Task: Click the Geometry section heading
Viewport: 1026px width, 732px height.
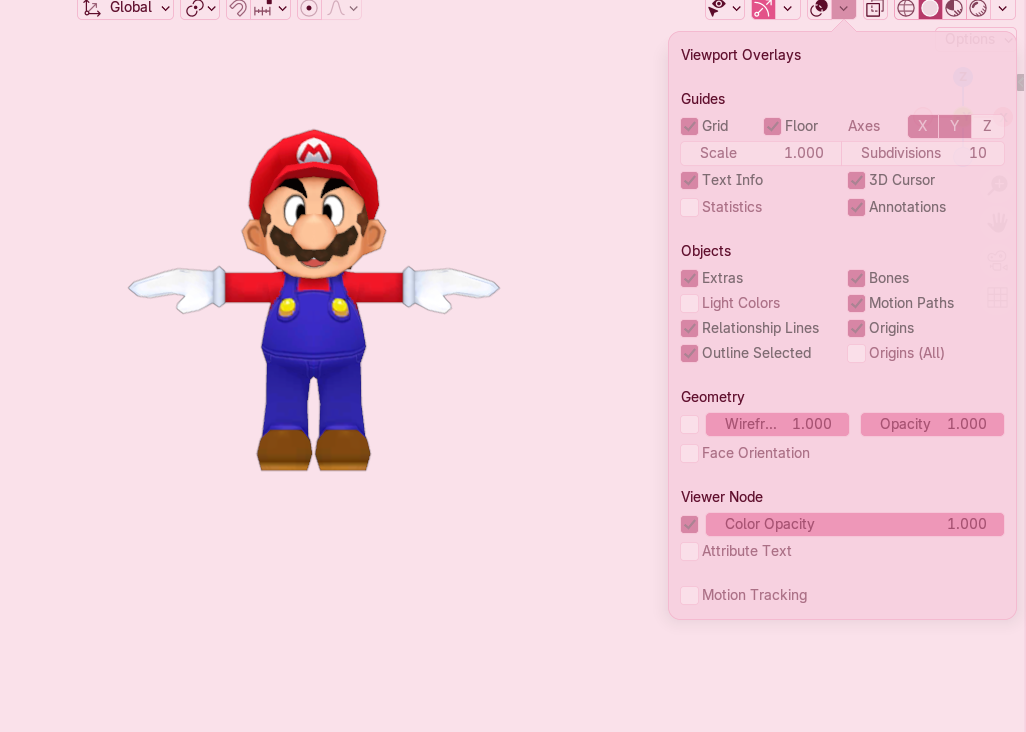Action: pyautogui.click(x=713, y=397)
